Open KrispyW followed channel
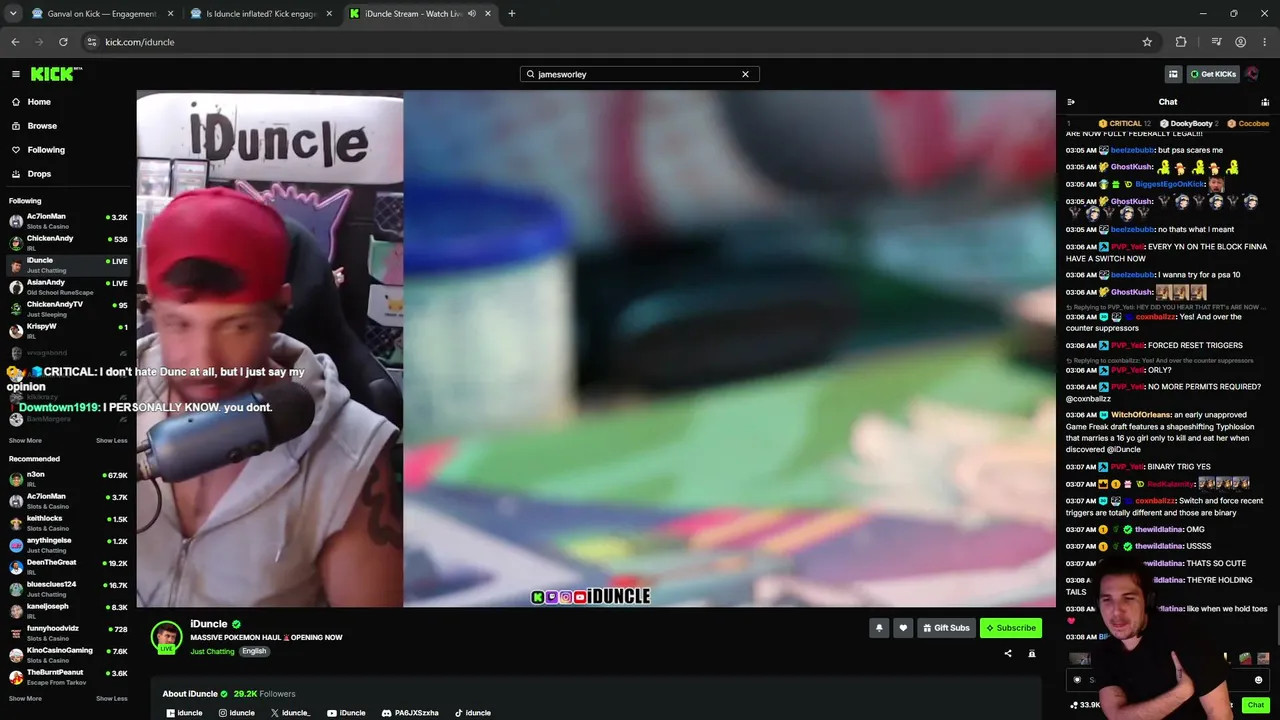Image resolution: width=1280 pixels, height=720 pixels. pos(68,331)
